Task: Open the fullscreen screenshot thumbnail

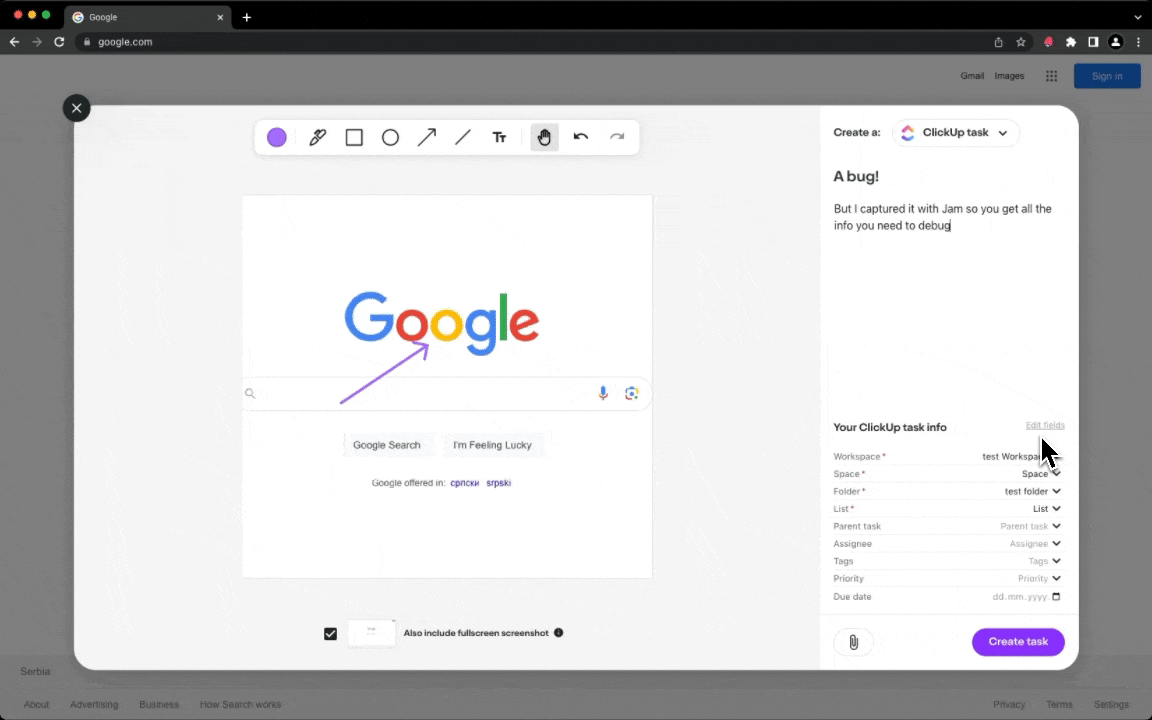Action: (372, 633)
